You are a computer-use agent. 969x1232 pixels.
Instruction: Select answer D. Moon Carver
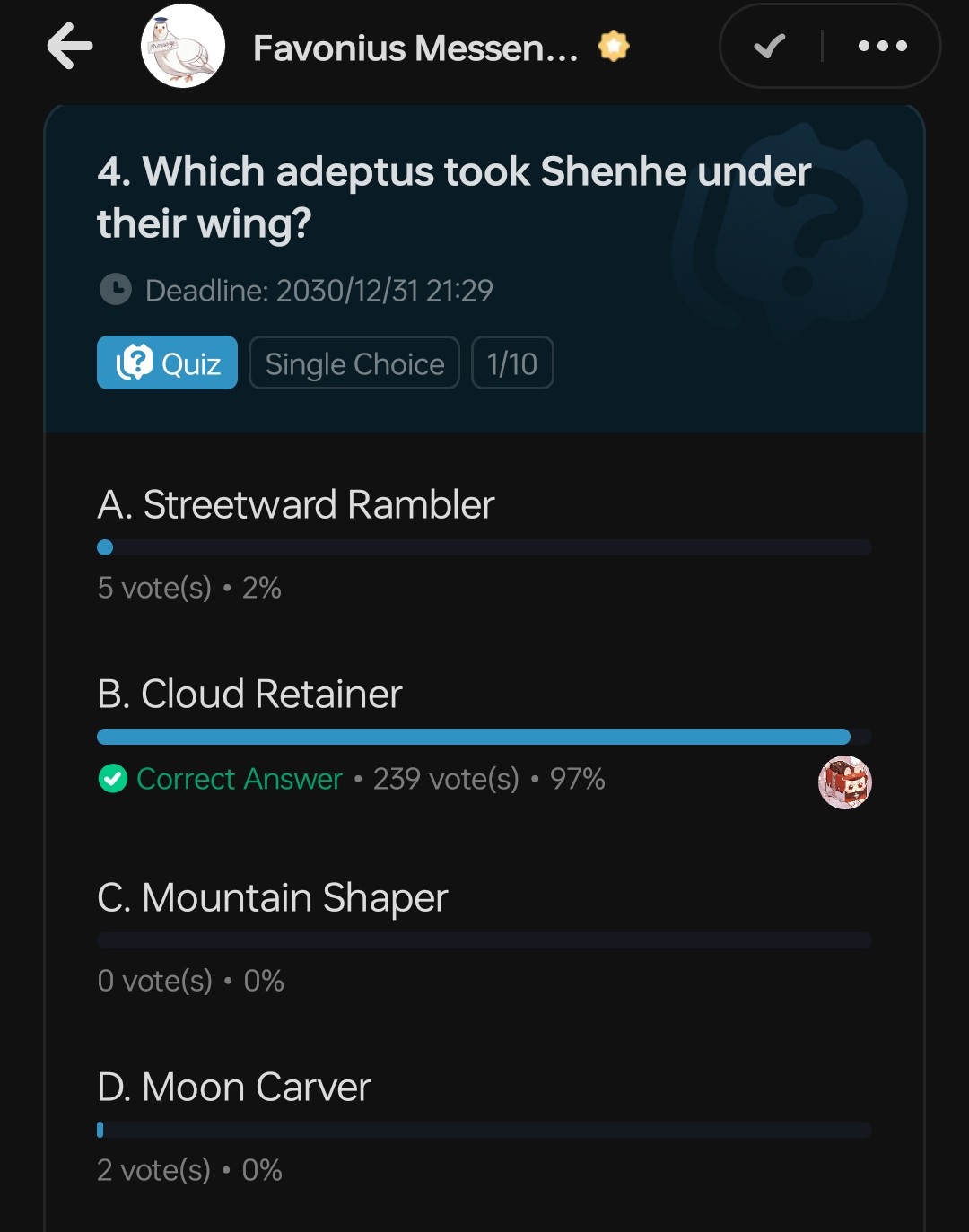(232, 1087)
